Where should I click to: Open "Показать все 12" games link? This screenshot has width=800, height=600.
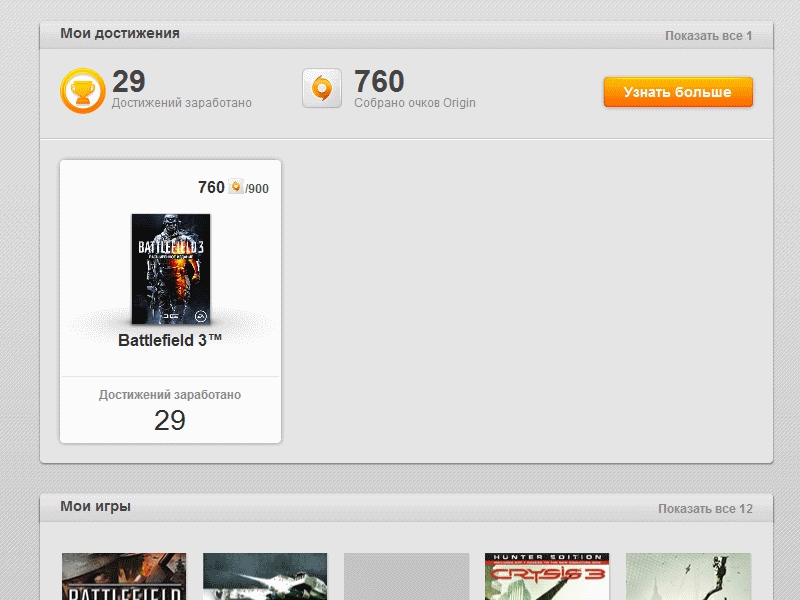[705, 509]
